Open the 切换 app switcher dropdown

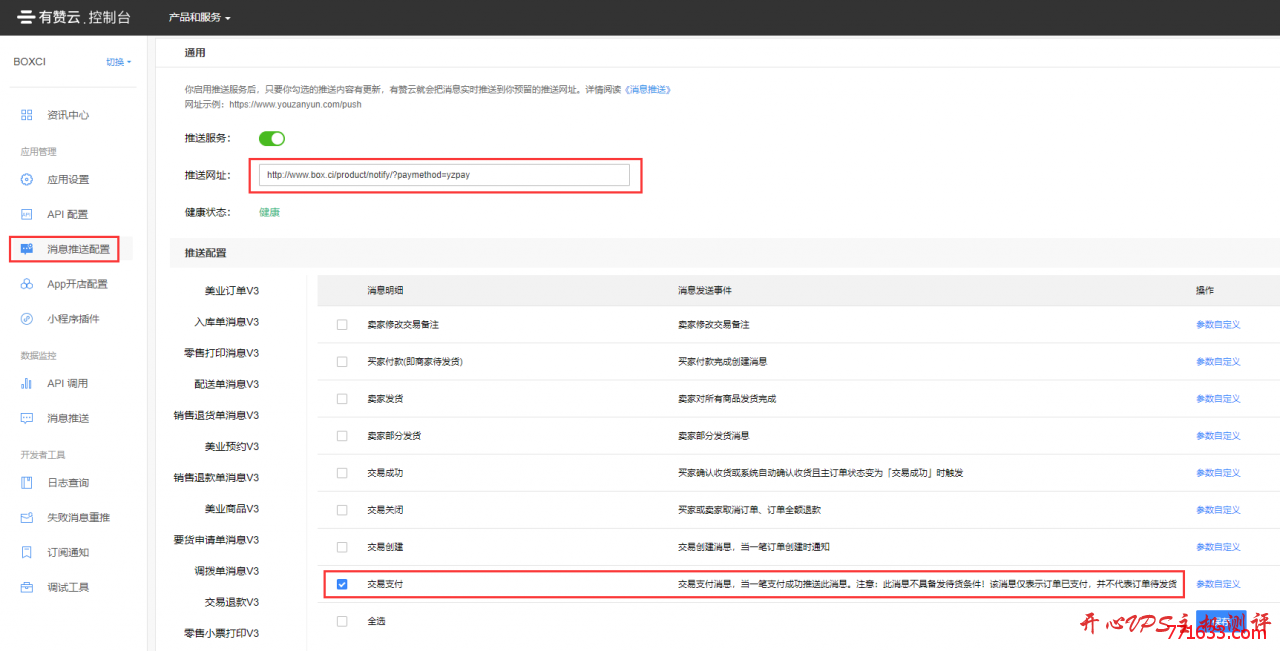[118, 62]
